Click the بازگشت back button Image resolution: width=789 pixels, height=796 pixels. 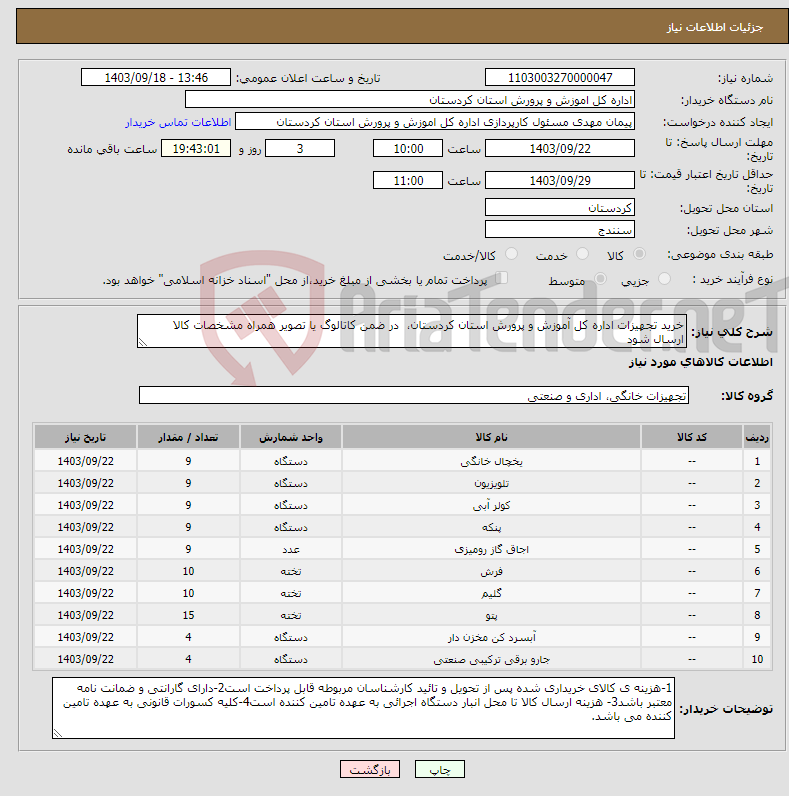pos(370,770)
